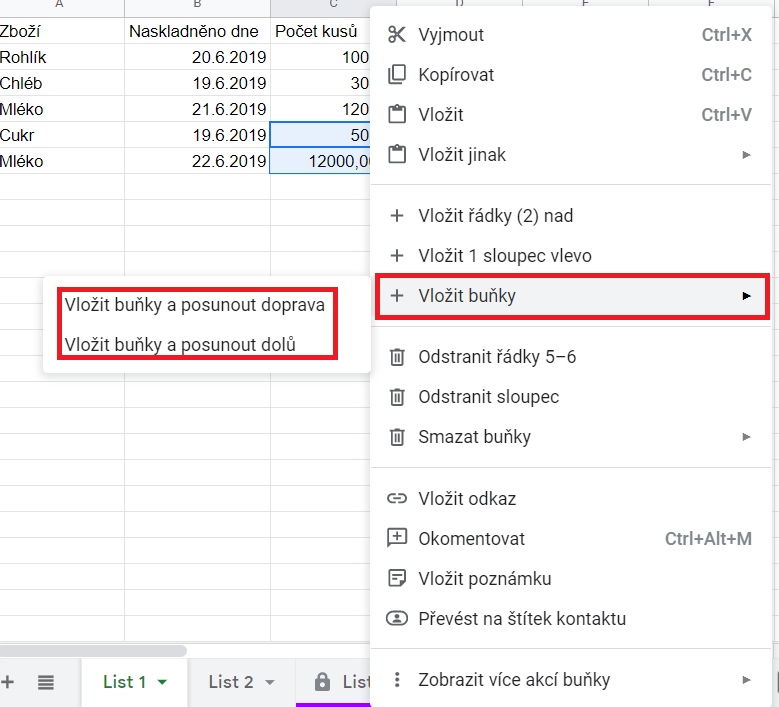The image size is (779, 707).
Task: Click the horizontal scrollbar above sheet tabs
Action: [x=95, y=651]
